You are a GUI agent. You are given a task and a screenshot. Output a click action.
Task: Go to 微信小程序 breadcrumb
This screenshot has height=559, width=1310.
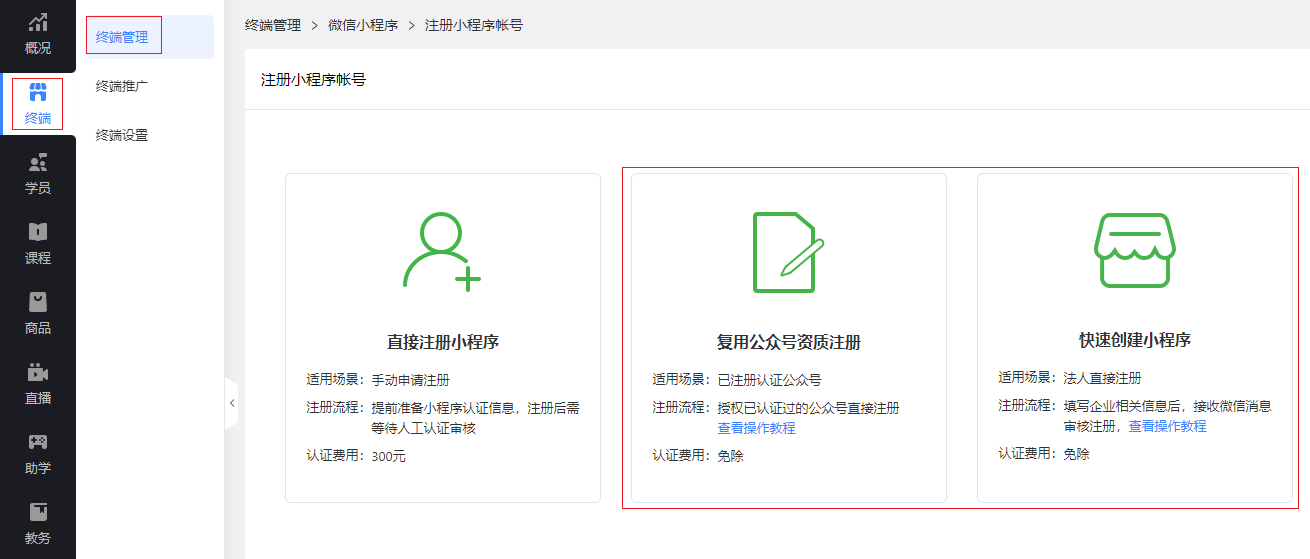[x=363, y=25]
